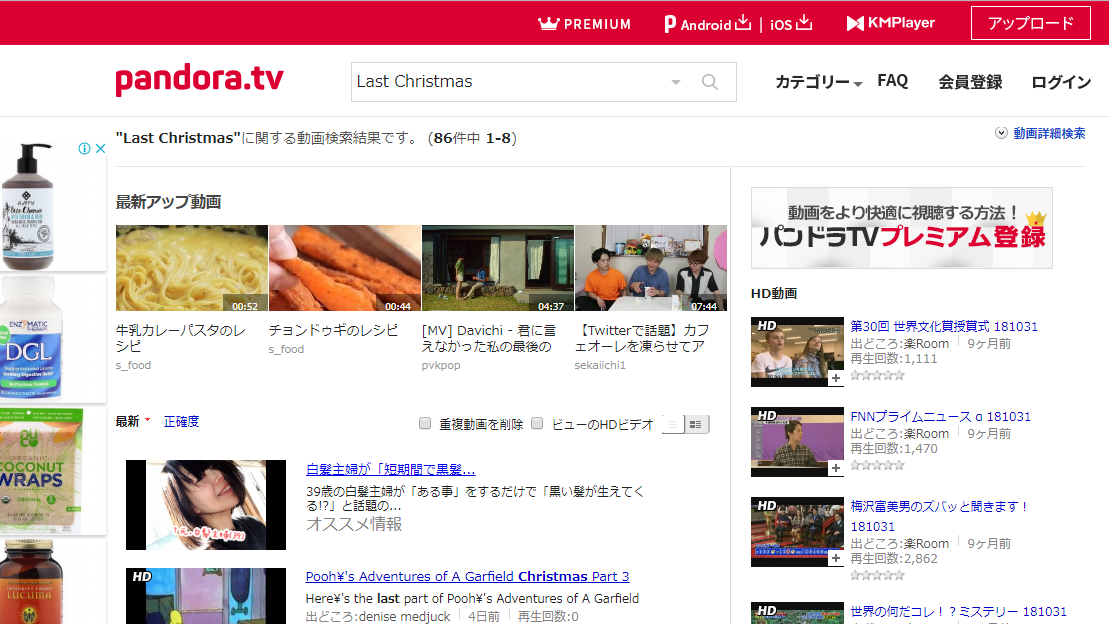Click uploader sekaiichi1
This screenshot has height=624, width=1109.
[x=600, y=365]
